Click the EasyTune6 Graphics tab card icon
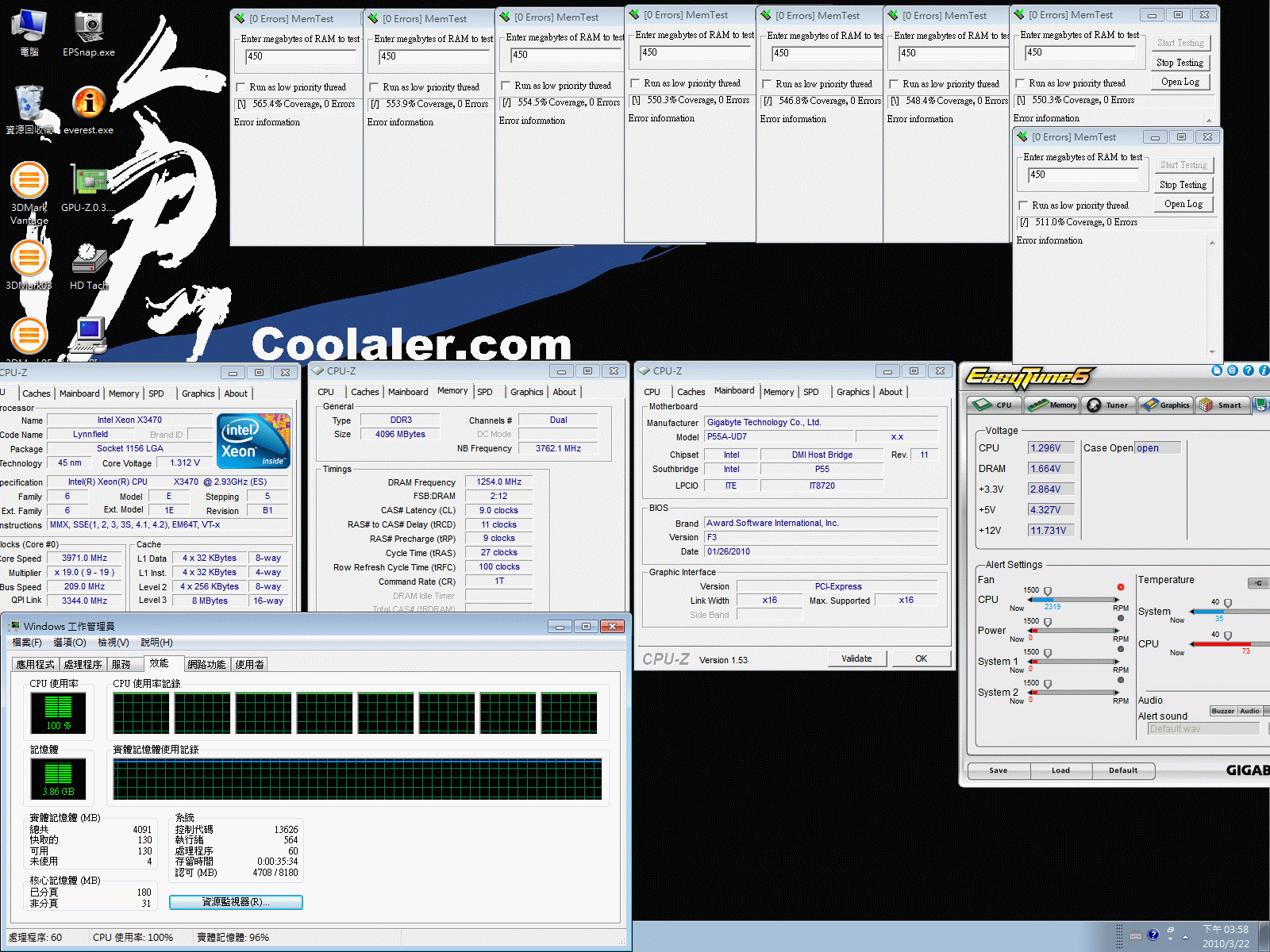Image resolution: width=1270 pixels, height=952 pixels. coord(1150,405)
